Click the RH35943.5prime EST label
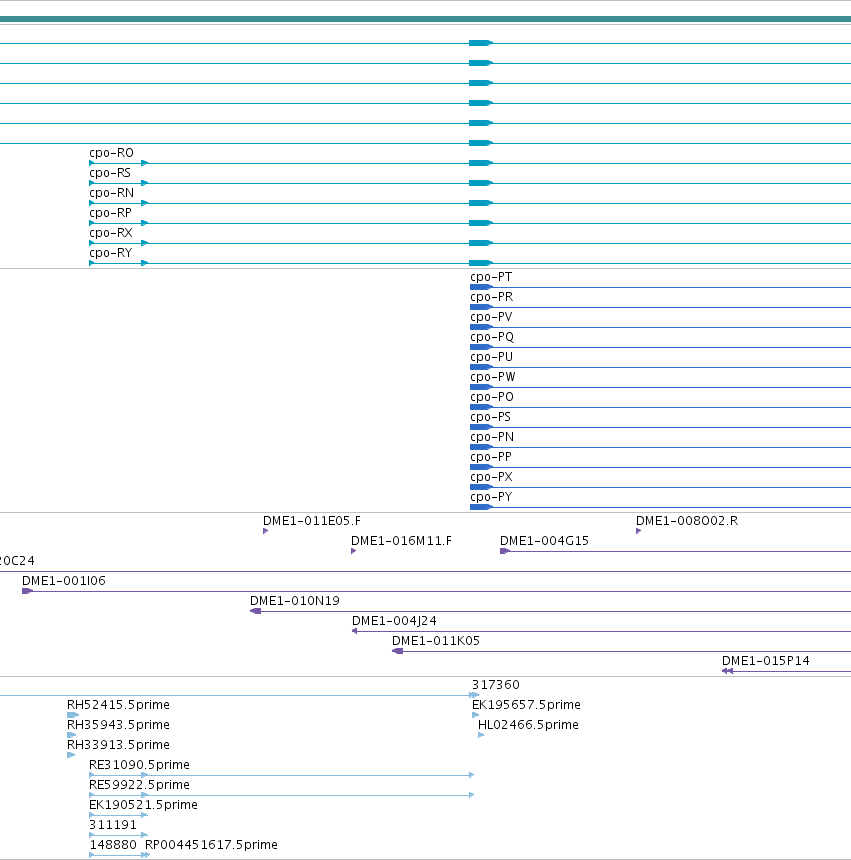Image resolution: width=851 pixels, height=860 pixels. click(x=118, y=725)
